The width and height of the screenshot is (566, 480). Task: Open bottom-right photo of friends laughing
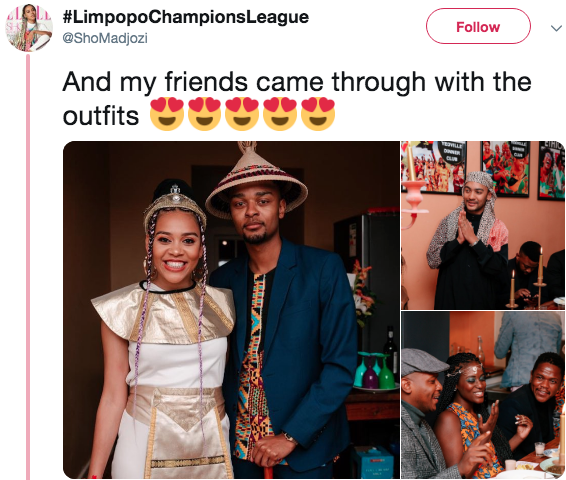(483, 395)
